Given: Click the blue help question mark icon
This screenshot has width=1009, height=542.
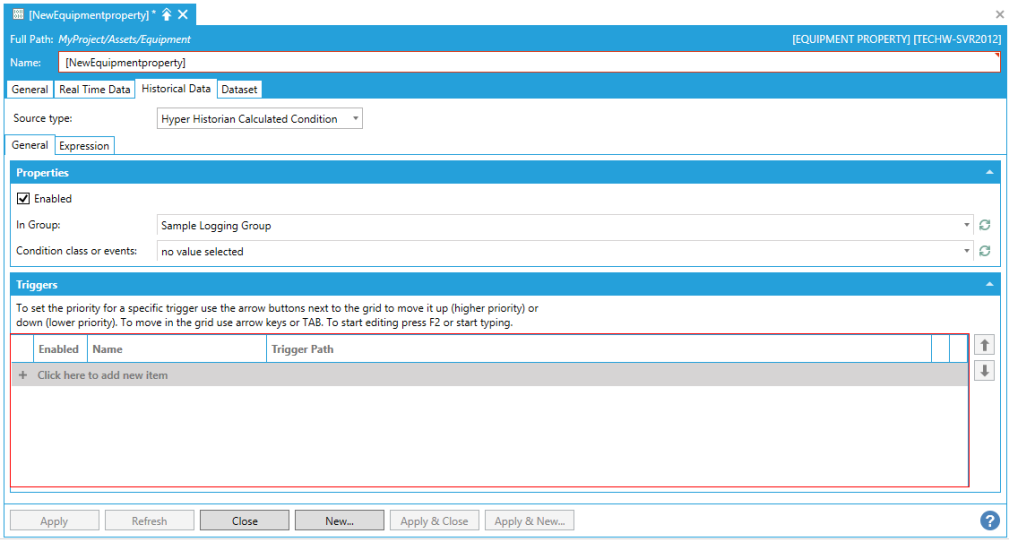Looking at the screenshot, I should (x=989, y=520).
